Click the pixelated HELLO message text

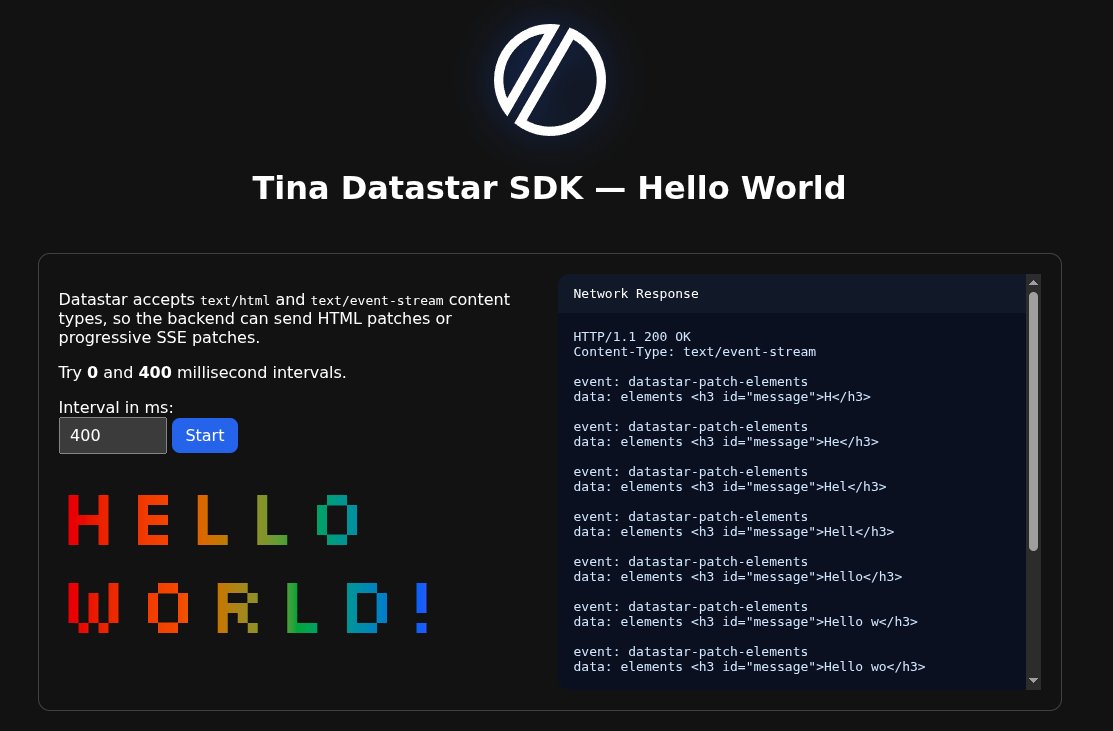click(x=212, y=520)
